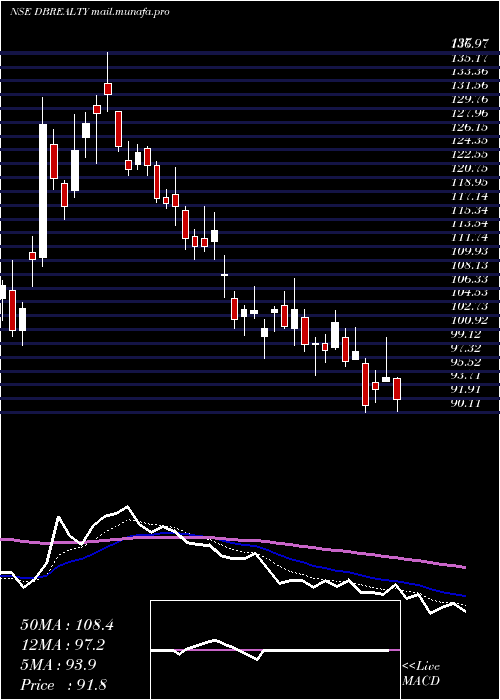Select the 135.17 price axis label
The width and height of the screenshot is (500, 700).
pyautogui.click(x=469, y=58)
